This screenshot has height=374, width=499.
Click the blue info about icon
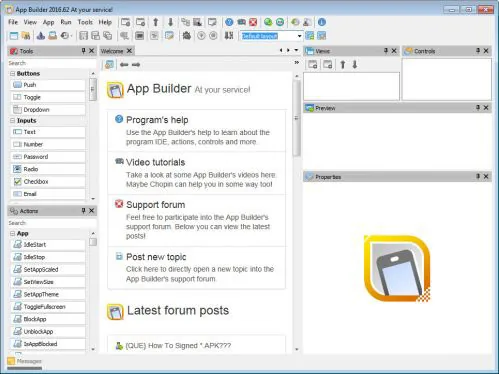pos(322,22)
